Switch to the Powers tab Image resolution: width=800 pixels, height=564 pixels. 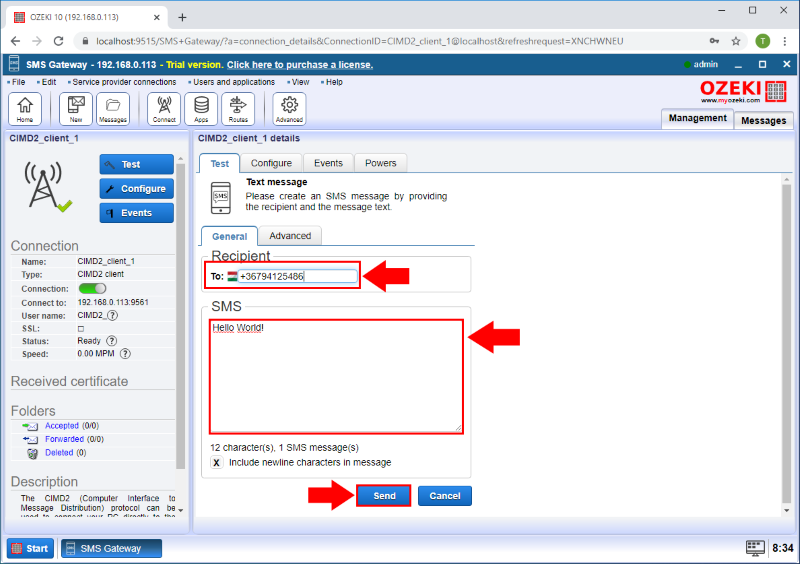pyautogui.click(x=381, y=163)
